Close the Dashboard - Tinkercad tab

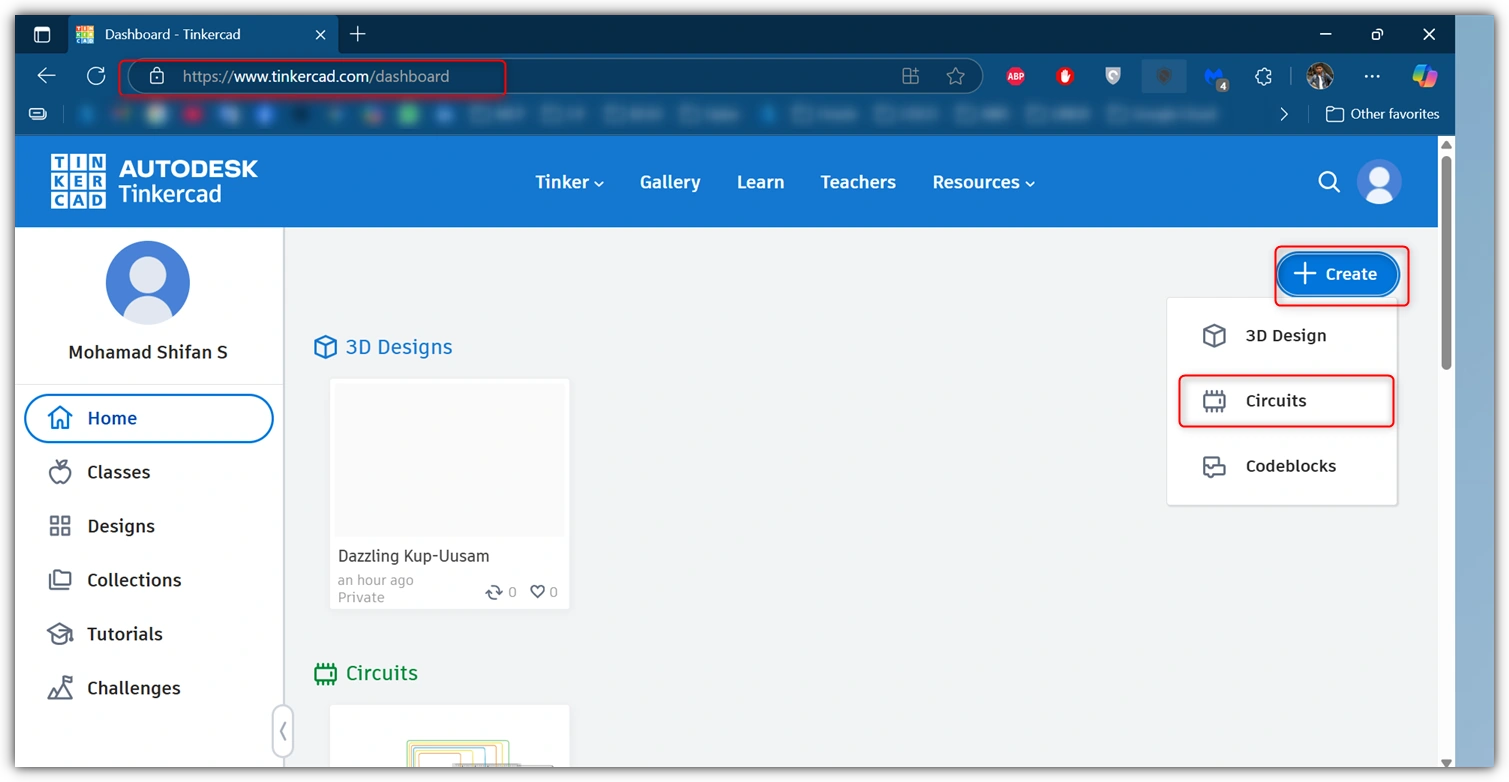[320, 34]
